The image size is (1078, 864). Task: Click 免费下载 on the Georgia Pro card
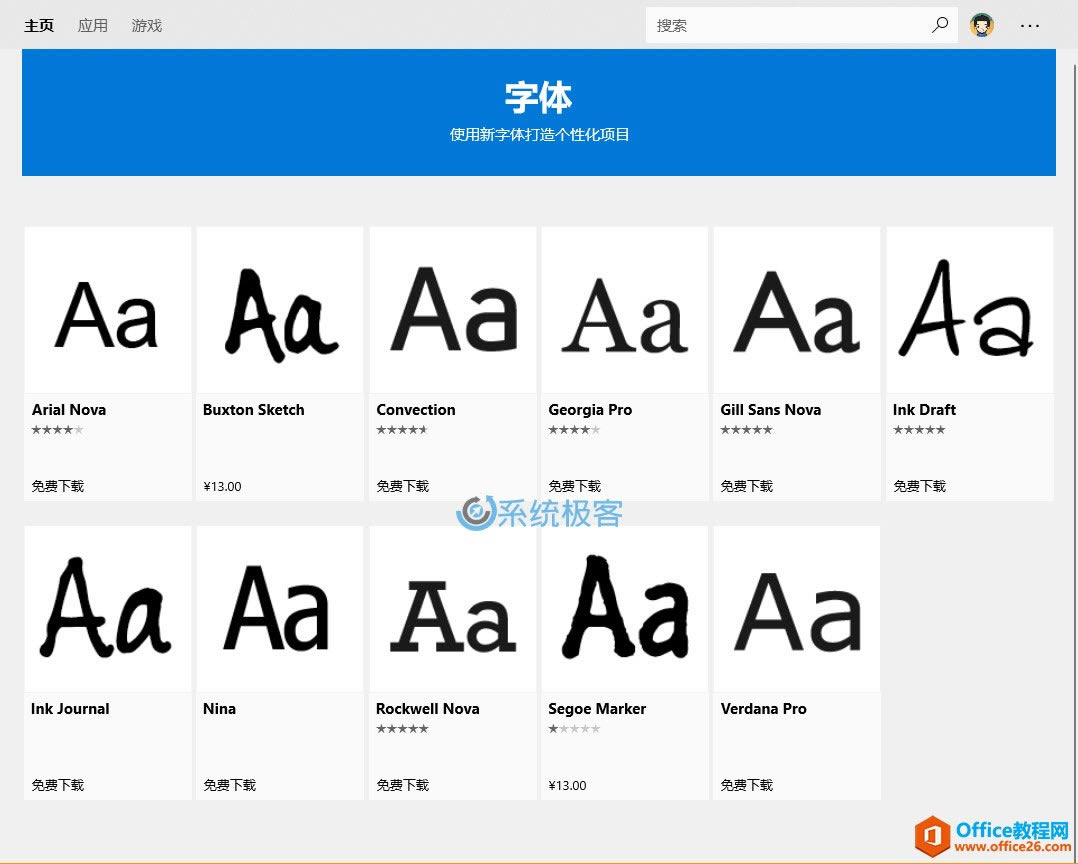[x=575, y=486]
